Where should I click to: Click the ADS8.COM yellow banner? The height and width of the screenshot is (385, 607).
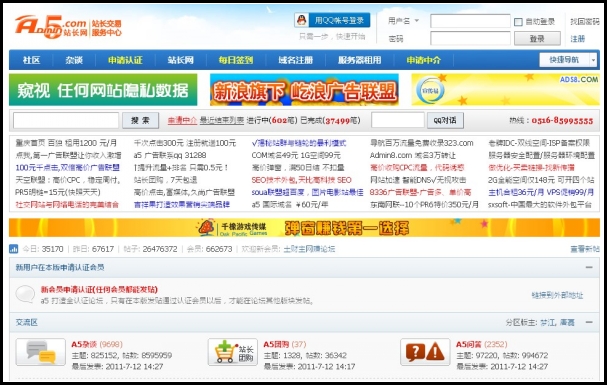pos(505,90)
